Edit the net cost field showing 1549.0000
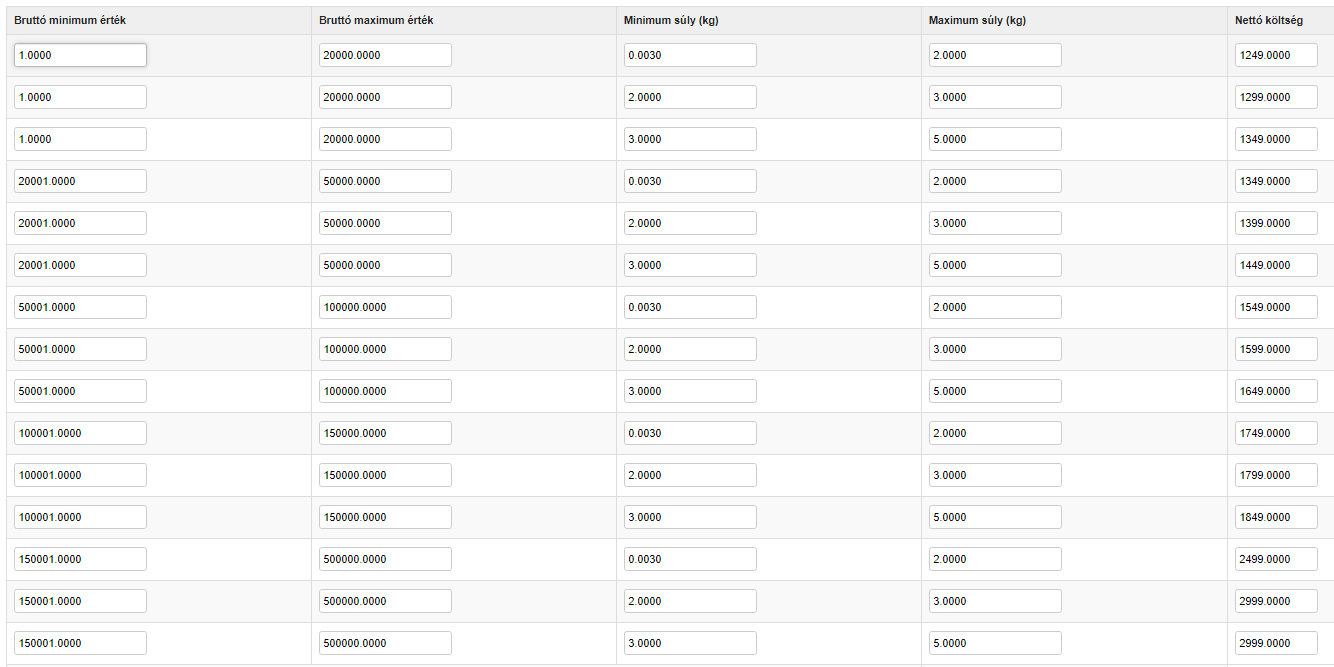The height and width of the screenshot is (667, 1334). [1276, 307]
